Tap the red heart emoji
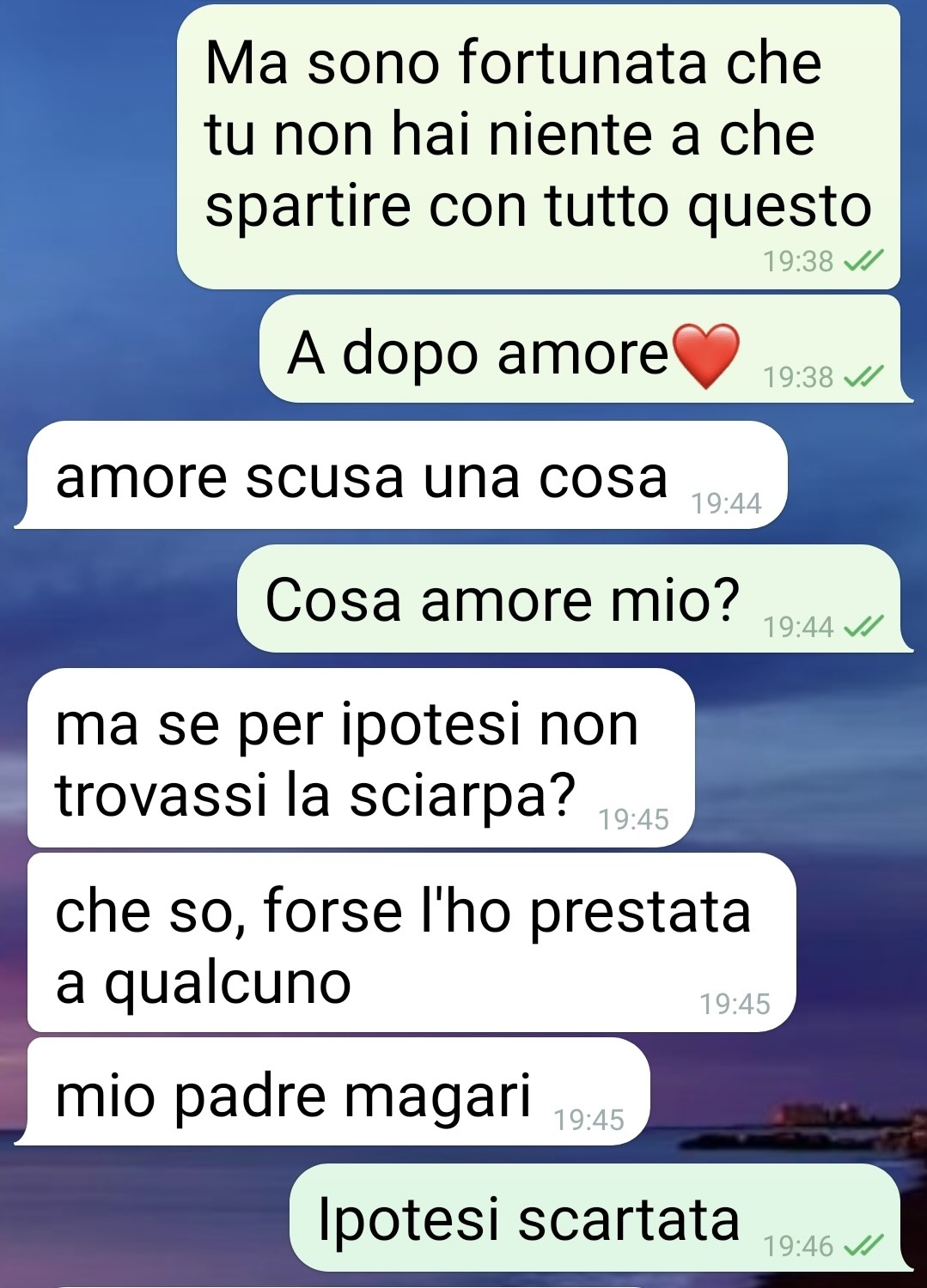 (704, 356)
